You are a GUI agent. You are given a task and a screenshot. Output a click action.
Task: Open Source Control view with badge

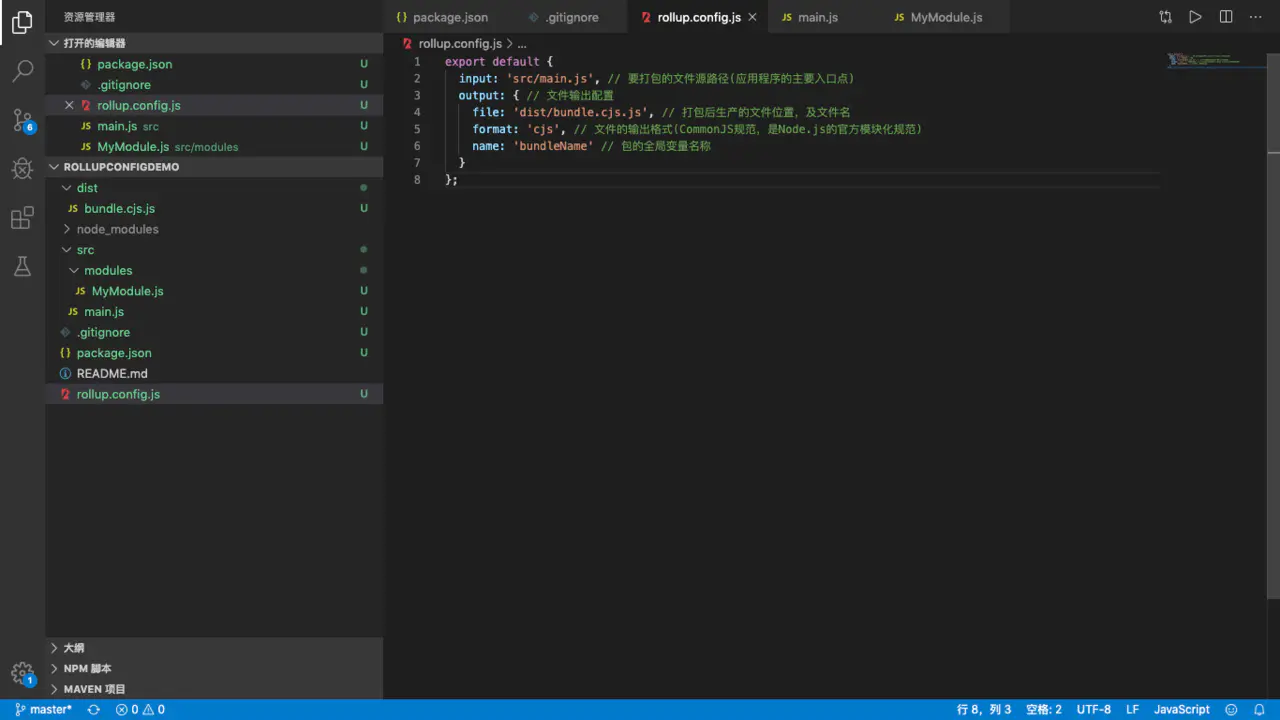pos(22,121)
